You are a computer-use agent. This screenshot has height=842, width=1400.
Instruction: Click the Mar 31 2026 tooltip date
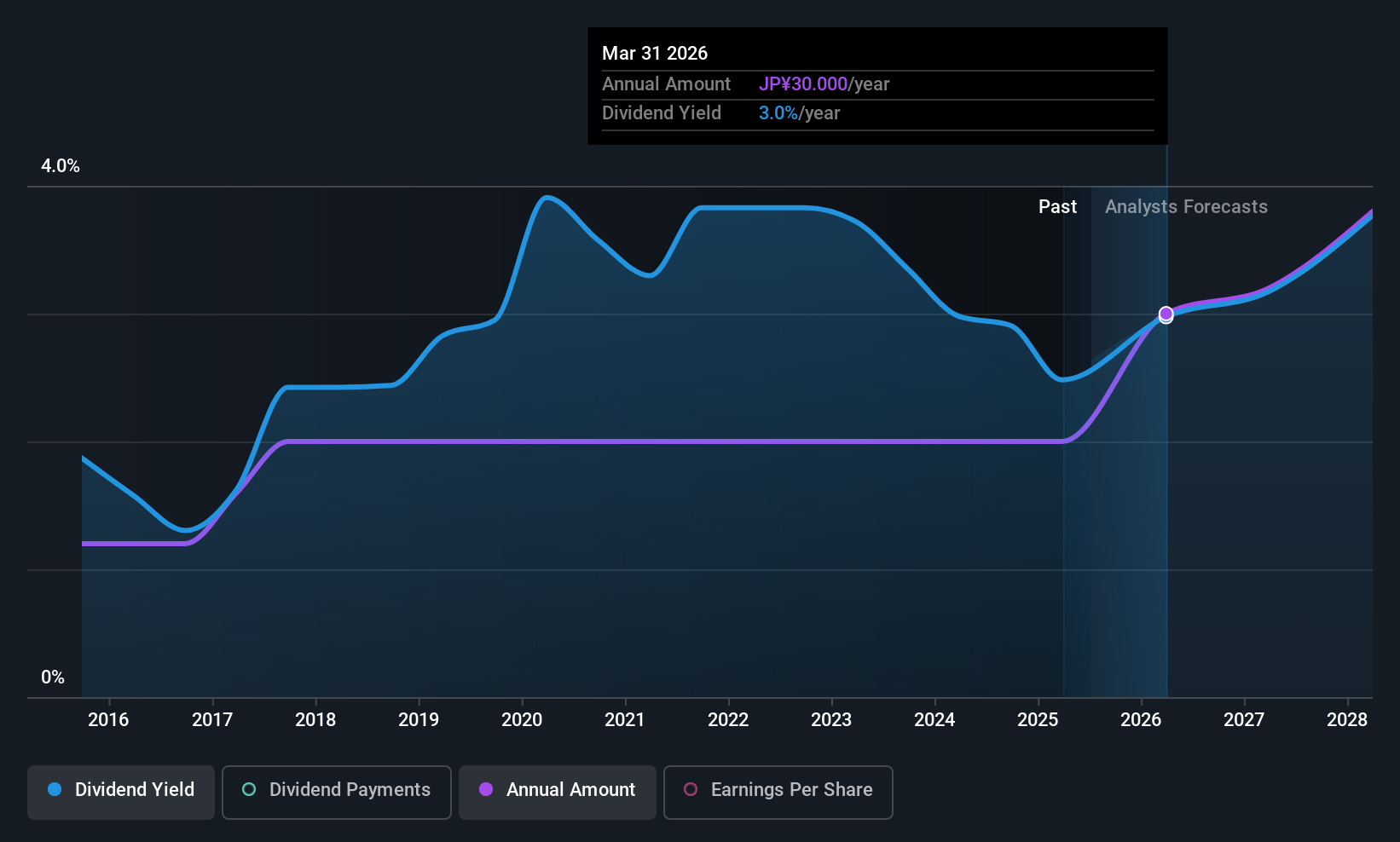pyautogui.click(x=655, y=53)
